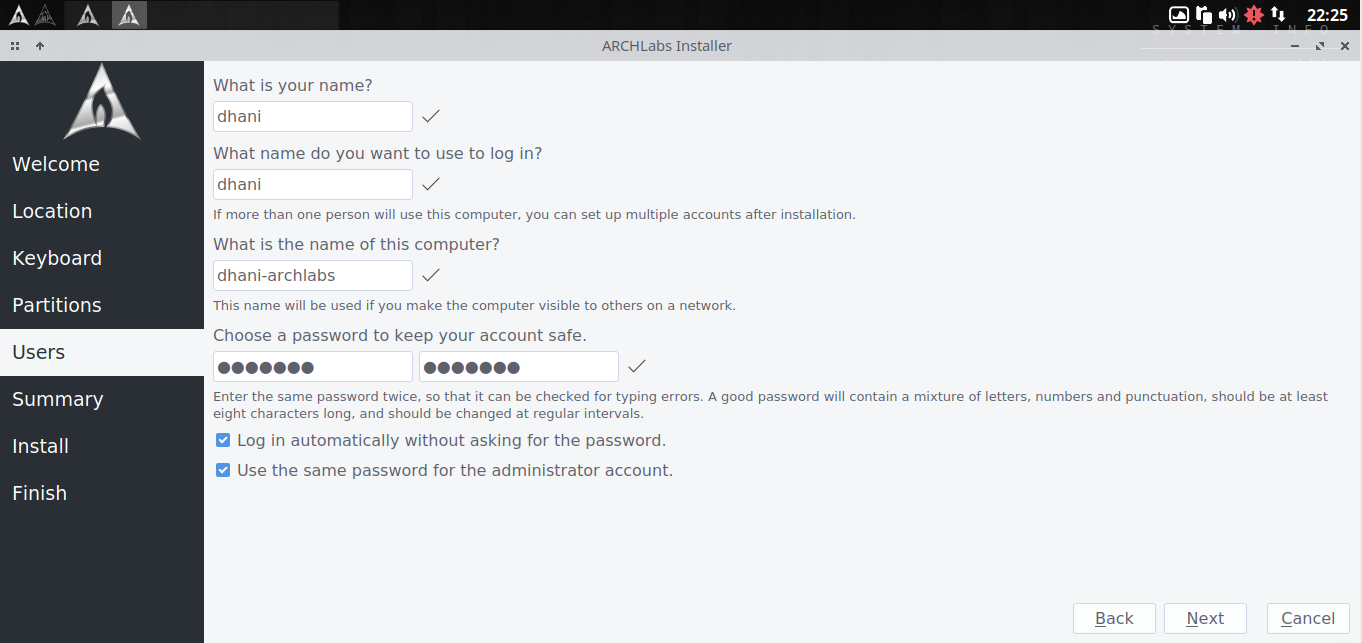Focus the computer name field dhani-archlabs
Image resolution: width=1362 pixels, height=643 pixels.
pos(313,275)
